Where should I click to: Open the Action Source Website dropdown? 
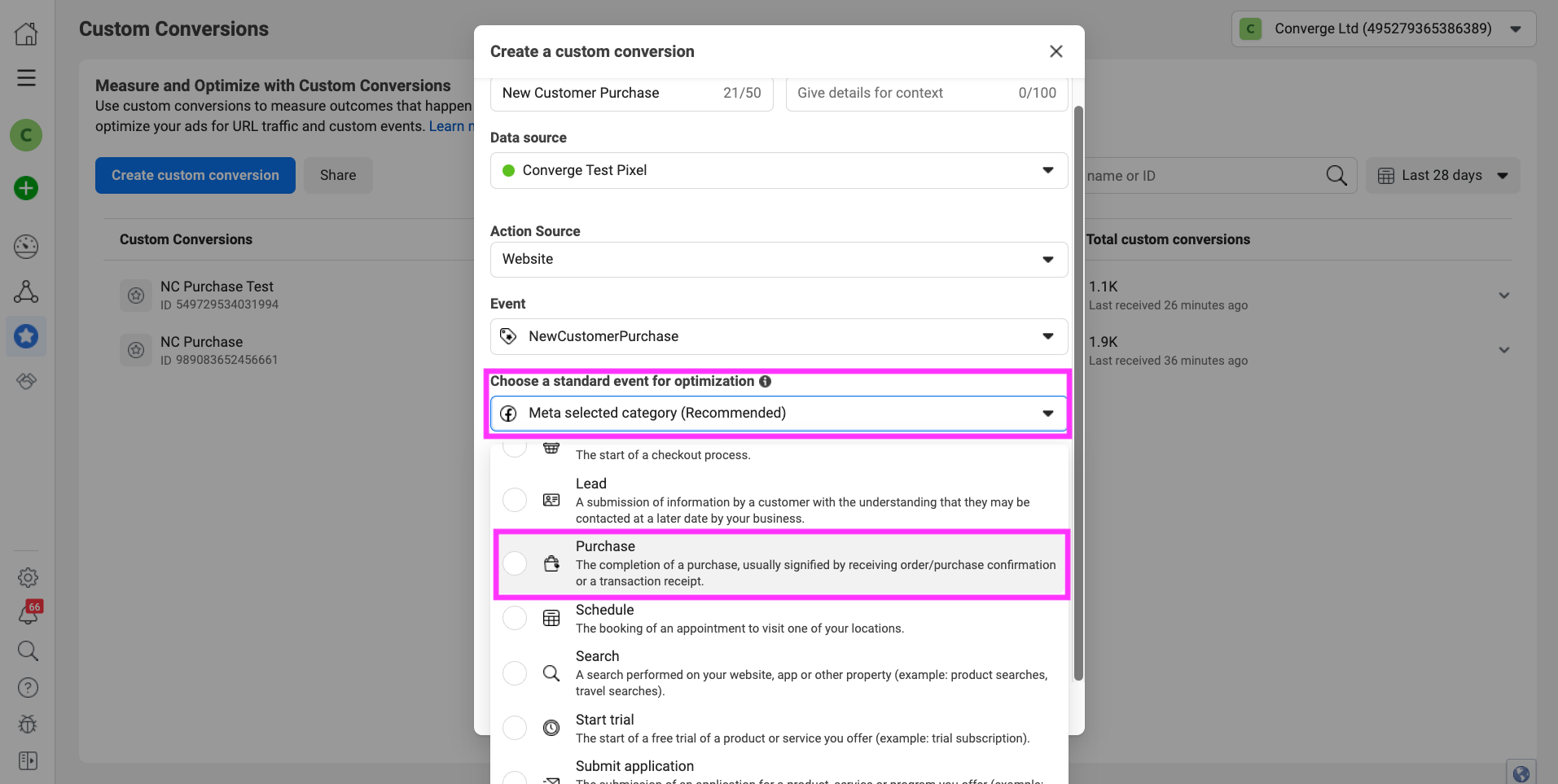click(779, 259)
